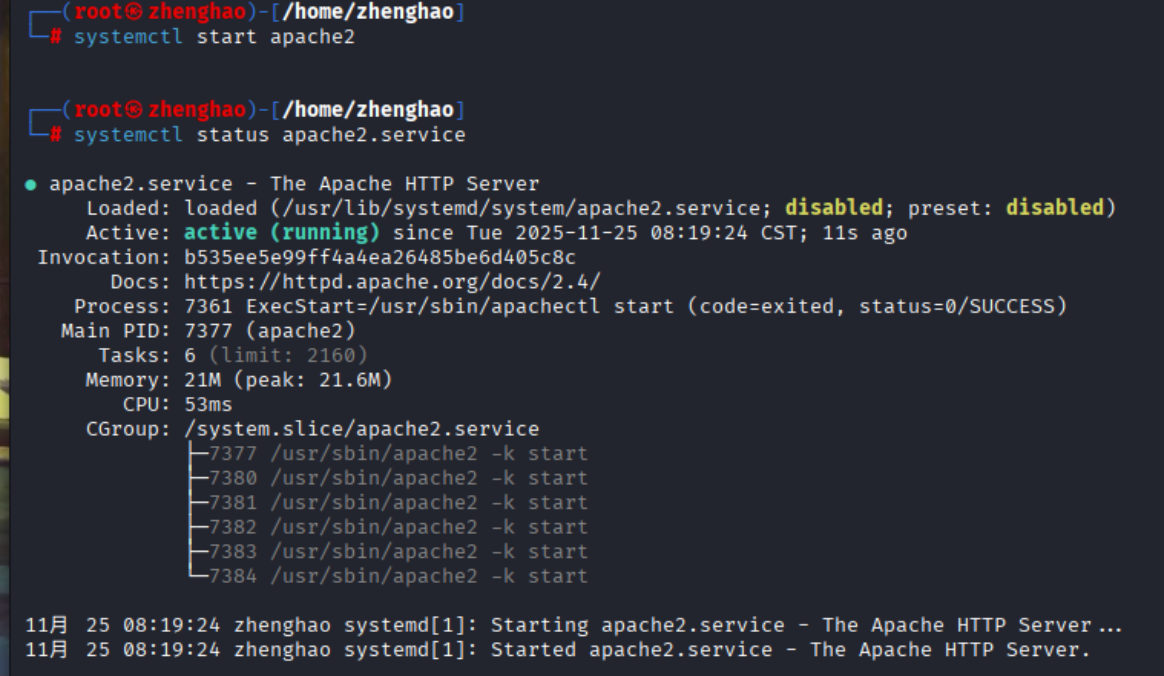Click the ExecStart apachectl process line
Viewport: 1164px width, 676px height.
[625, 306]
